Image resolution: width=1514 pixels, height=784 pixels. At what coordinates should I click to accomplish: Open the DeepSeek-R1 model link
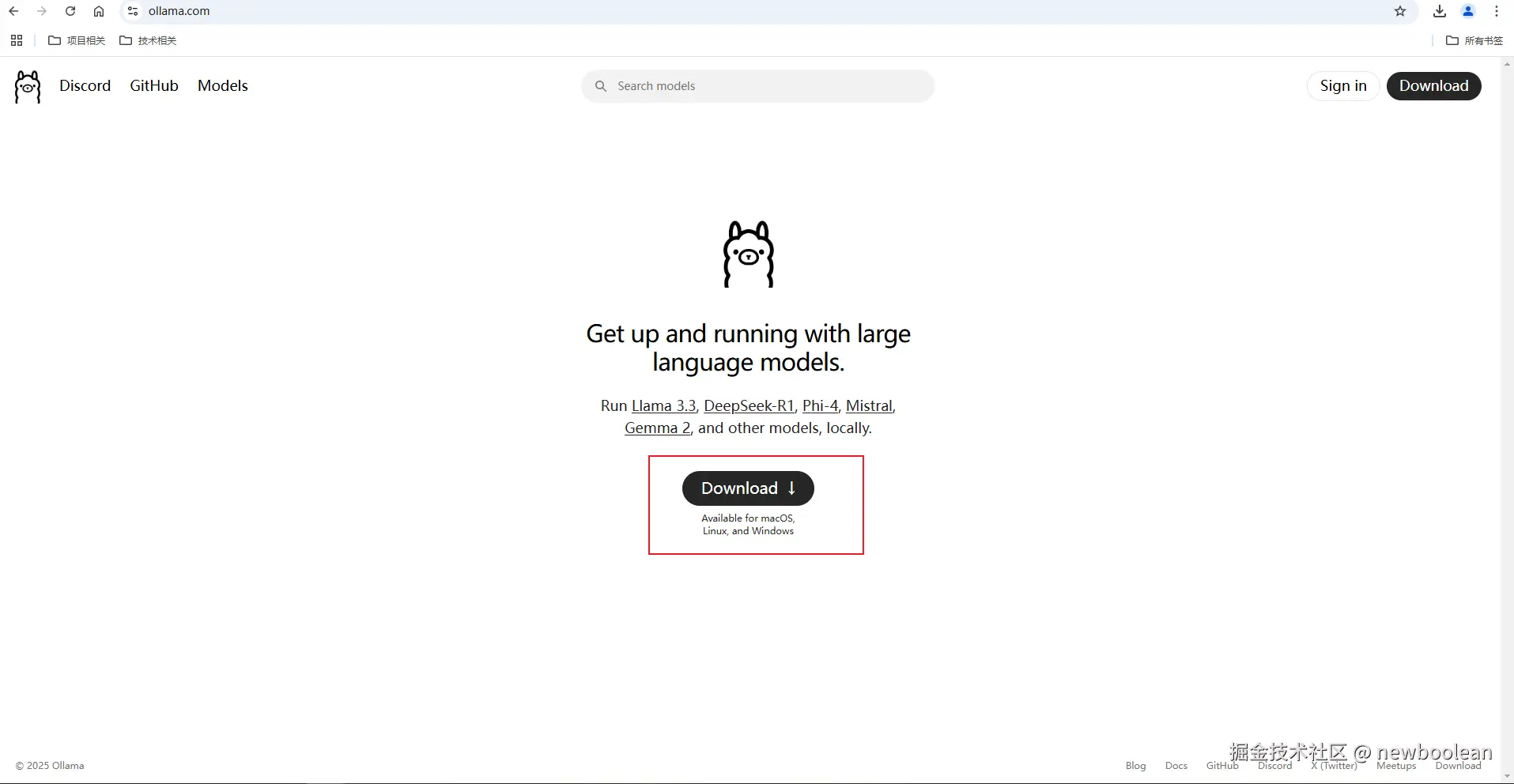pyautogui.click(x=749, y=406)
